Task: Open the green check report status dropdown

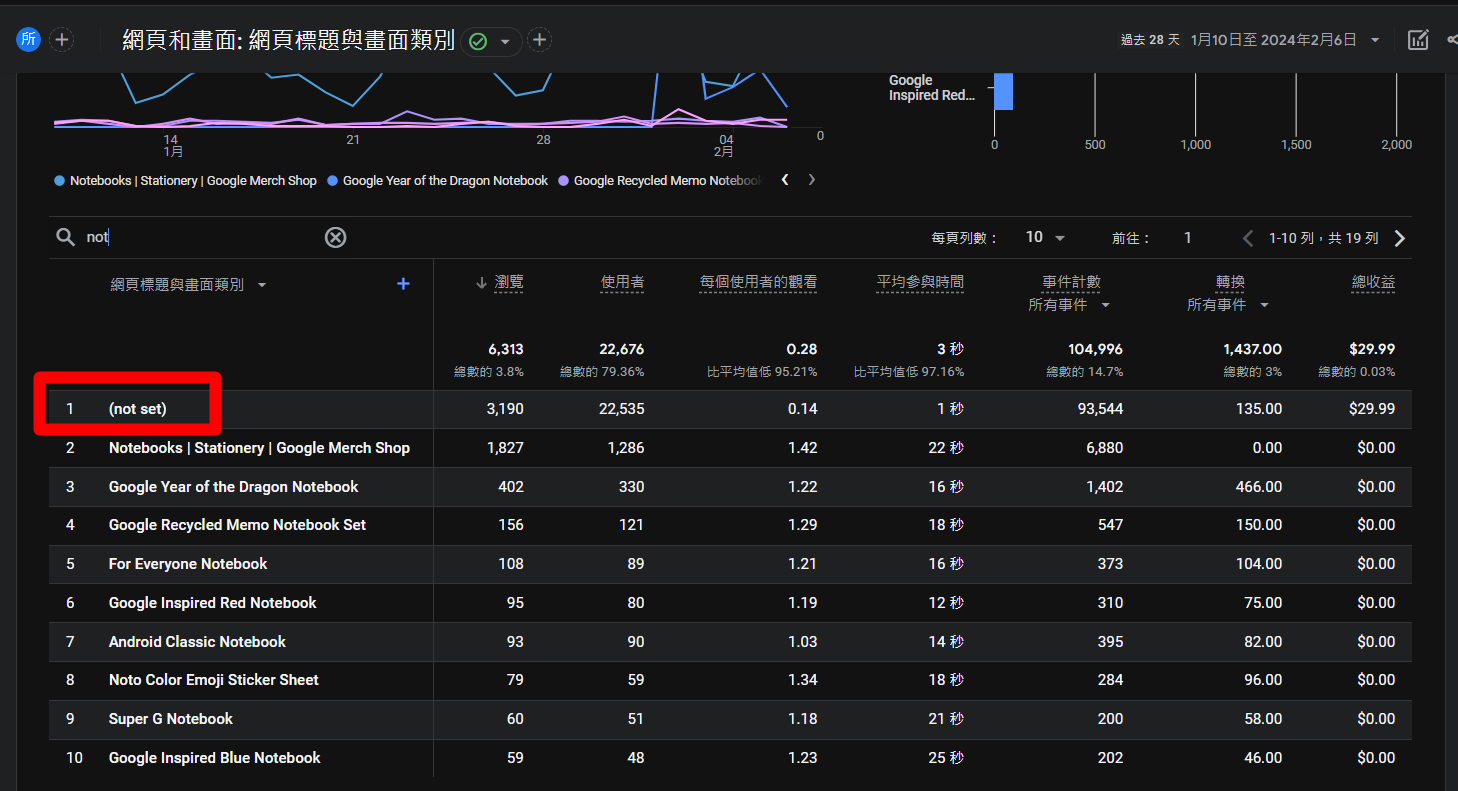Action: pyautogui.click(x=491, y=41)
